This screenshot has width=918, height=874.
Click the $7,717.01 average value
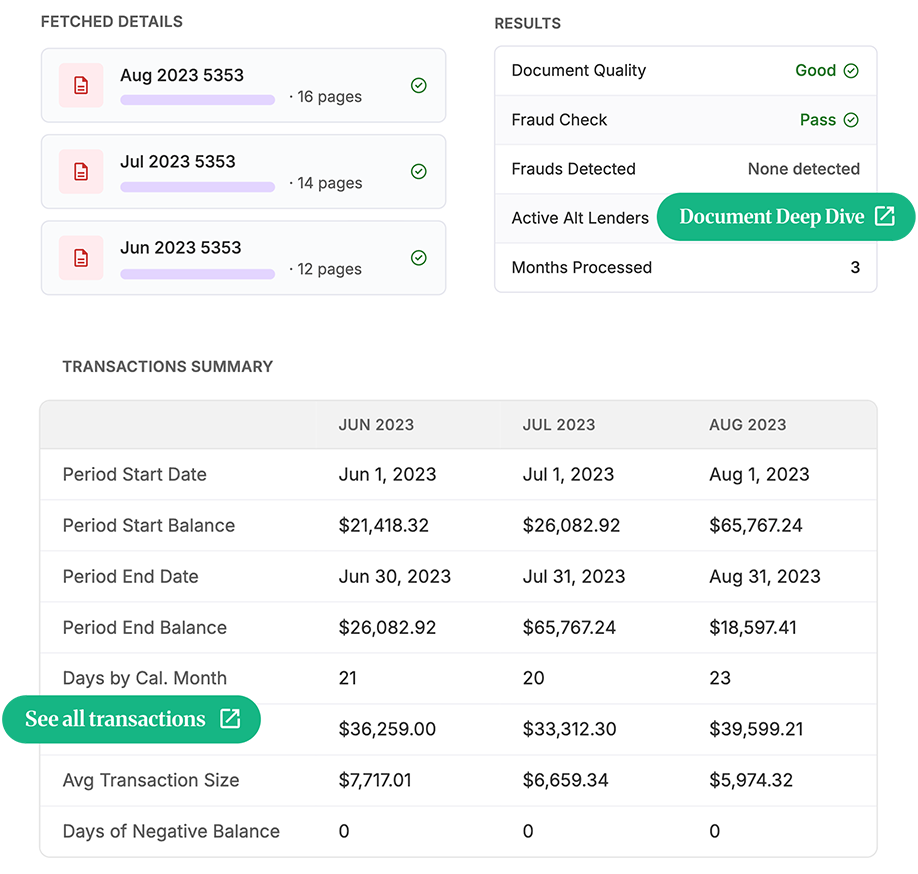[375, 780]
